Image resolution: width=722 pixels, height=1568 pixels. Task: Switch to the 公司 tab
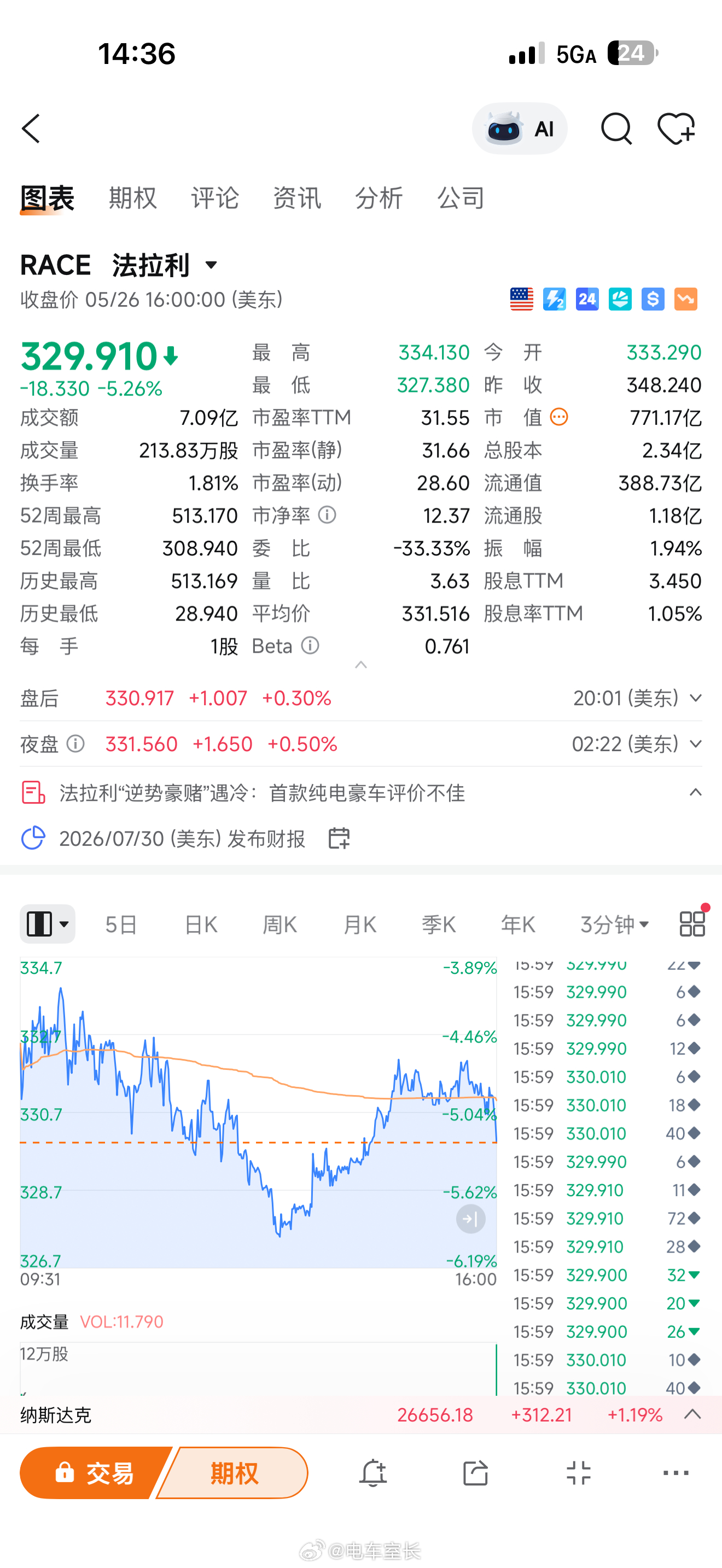pyautogui.click(x=462, y=198)
